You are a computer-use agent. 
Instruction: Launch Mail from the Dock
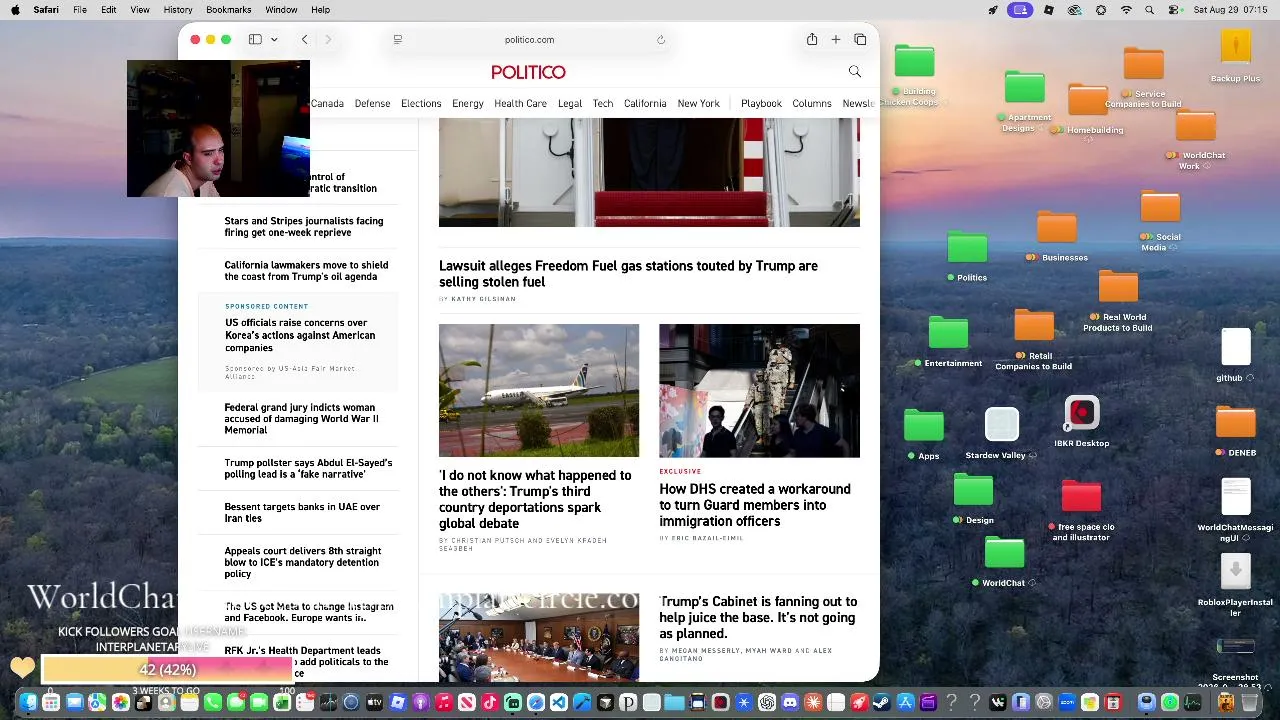74,703
